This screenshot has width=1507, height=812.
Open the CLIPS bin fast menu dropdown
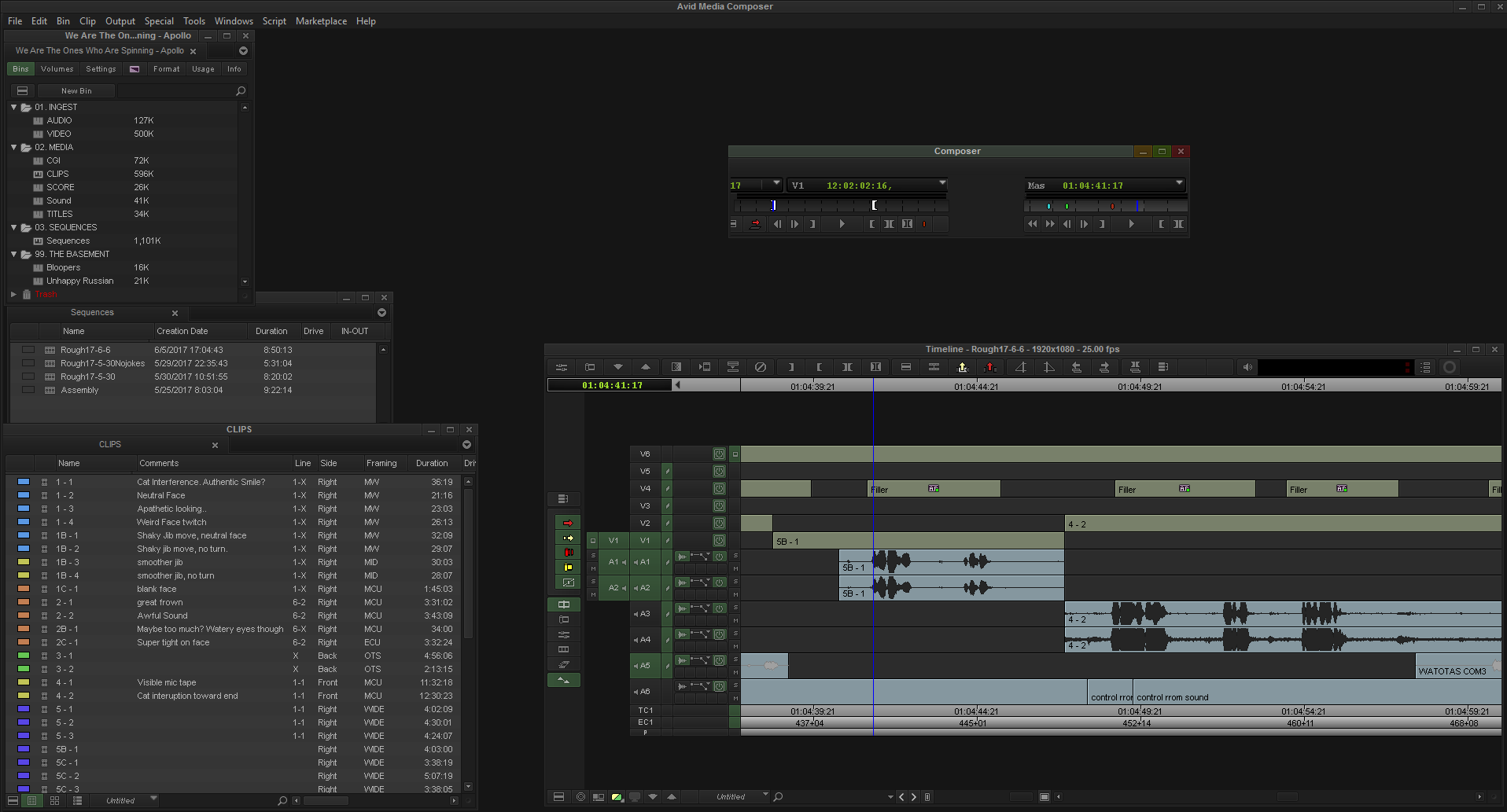tap(466, 445)
